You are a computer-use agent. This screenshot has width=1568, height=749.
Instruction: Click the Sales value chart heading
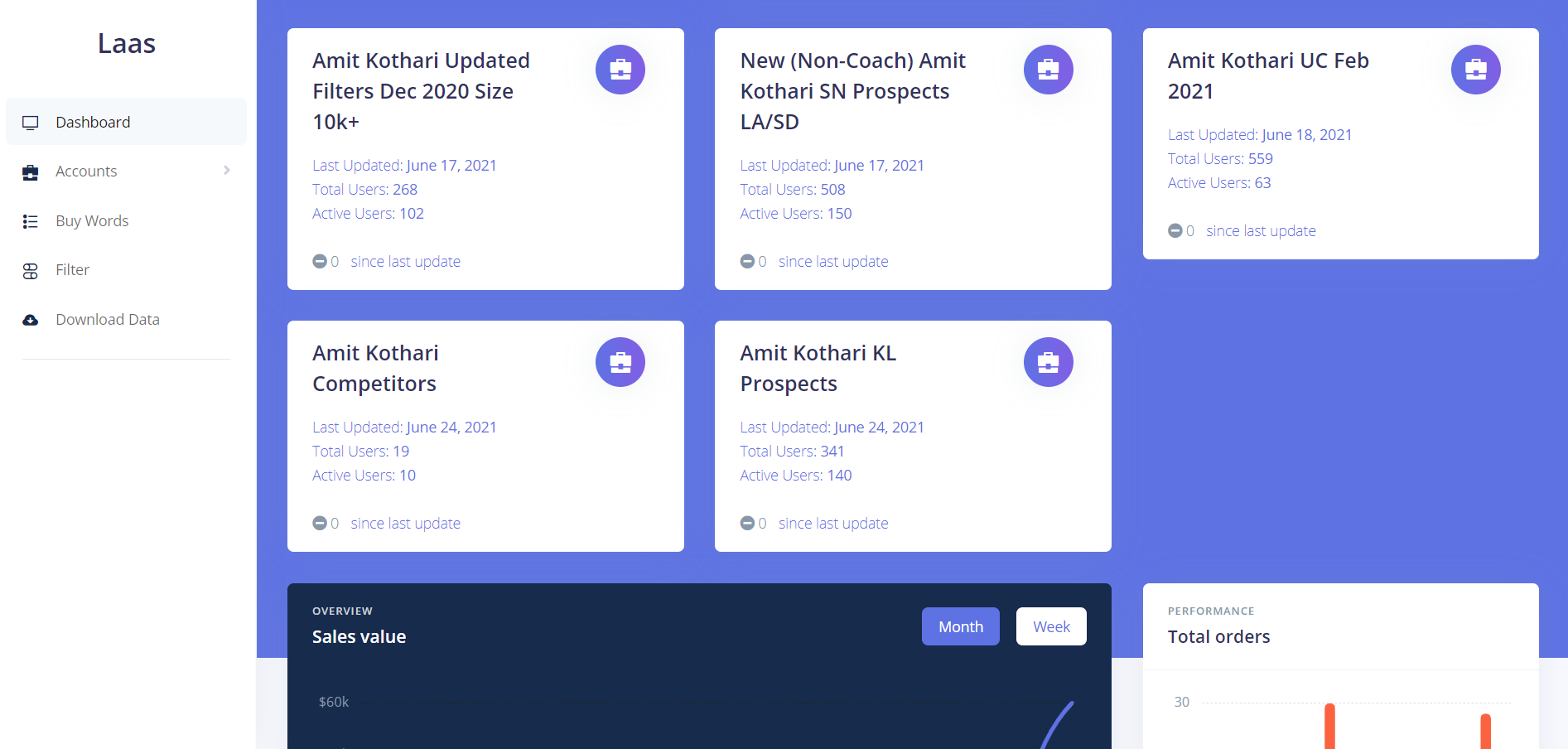359,637
